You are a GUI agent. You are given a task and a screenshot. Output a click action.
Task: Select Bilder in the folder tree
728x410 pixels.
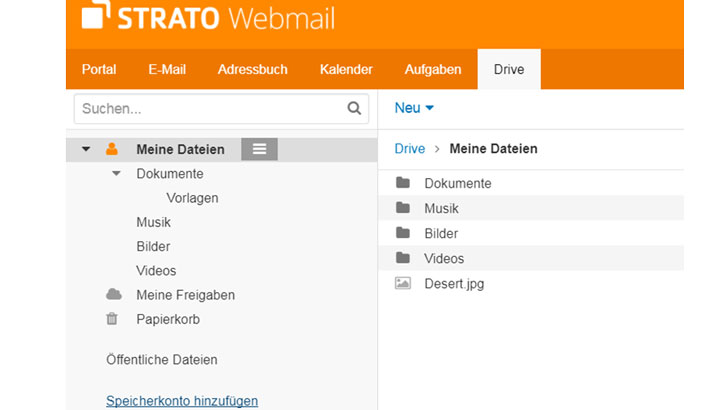pyautogui.click(x=153, y=246)
